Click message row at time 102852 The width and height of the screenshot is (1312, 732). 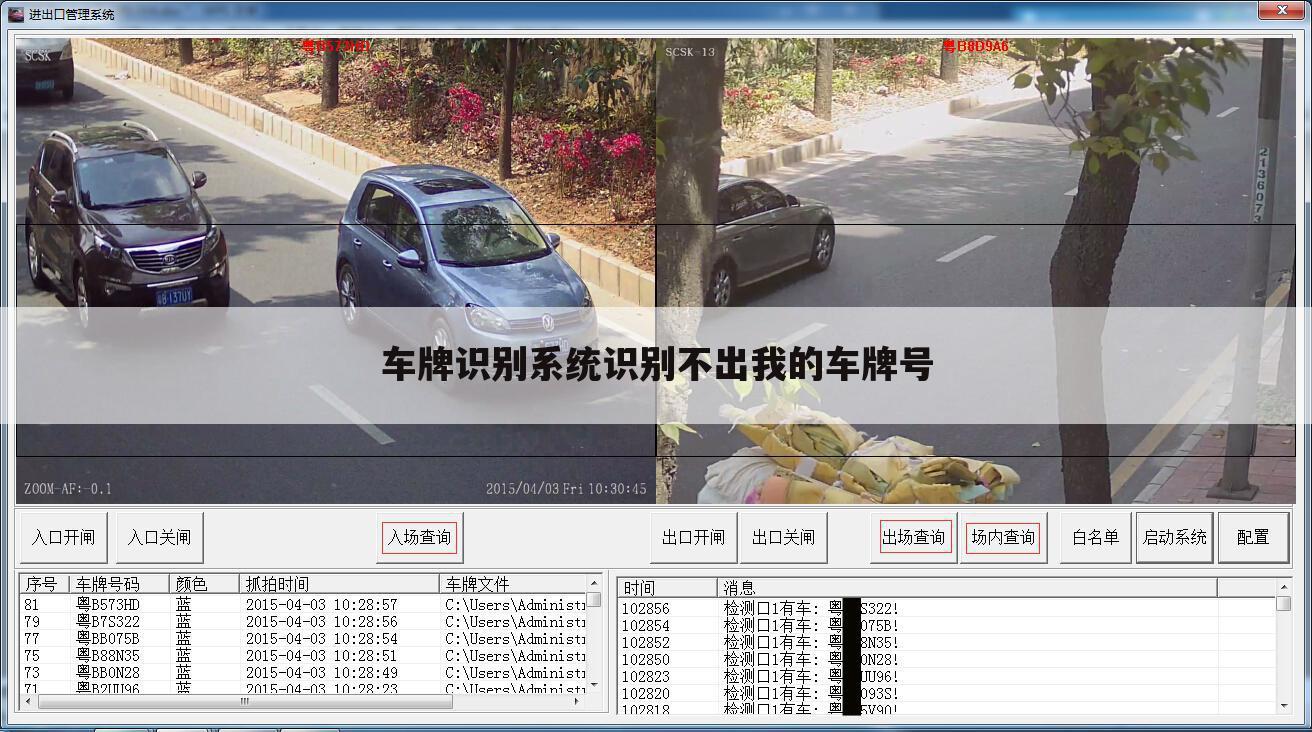[x=946, y=643]
